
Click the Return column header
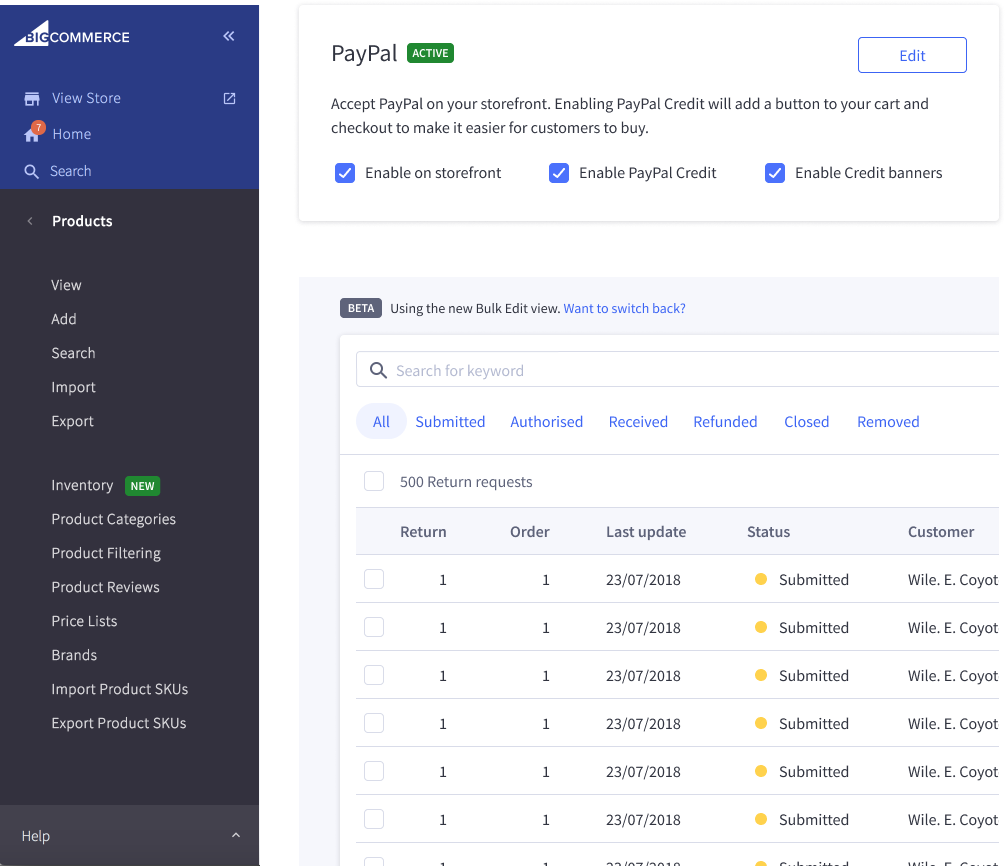click(423, 532)
